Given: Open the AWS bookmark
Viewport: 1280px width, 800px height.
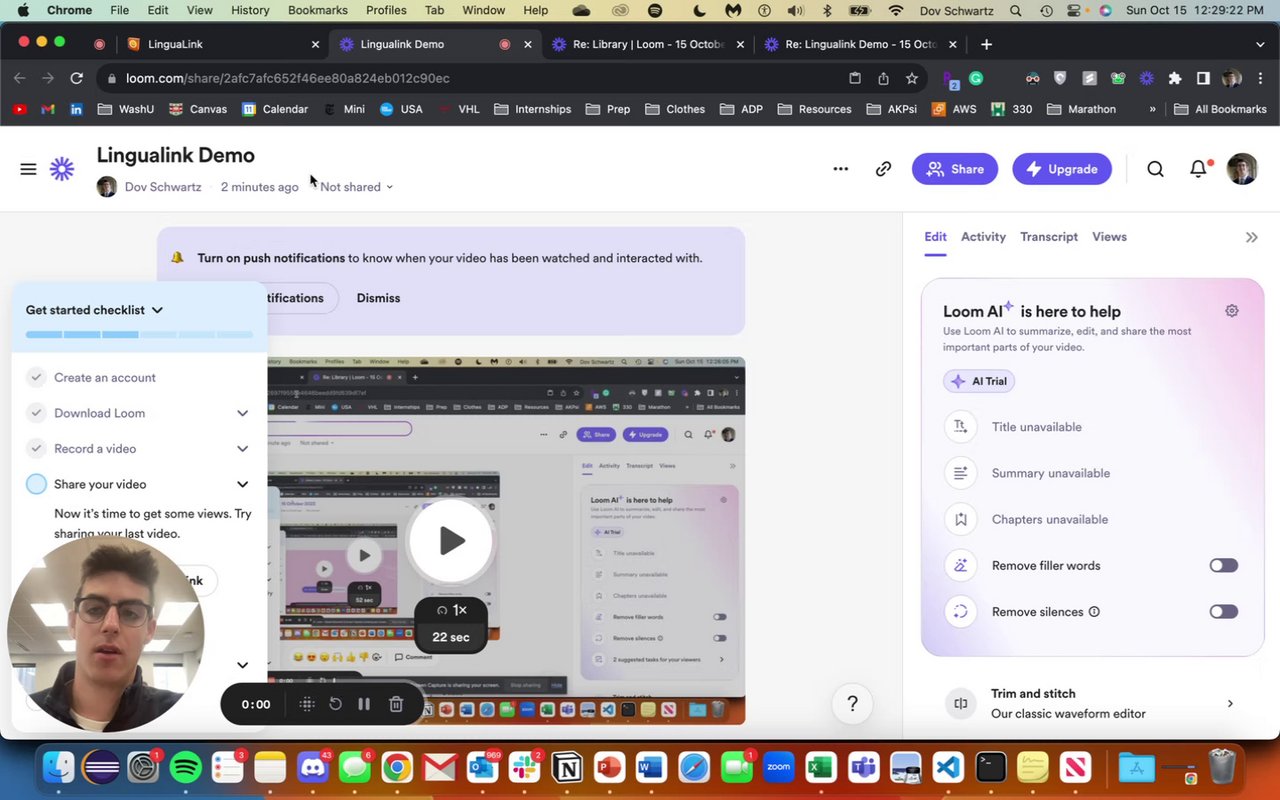Looking at the screenshot, I should 954,109.
